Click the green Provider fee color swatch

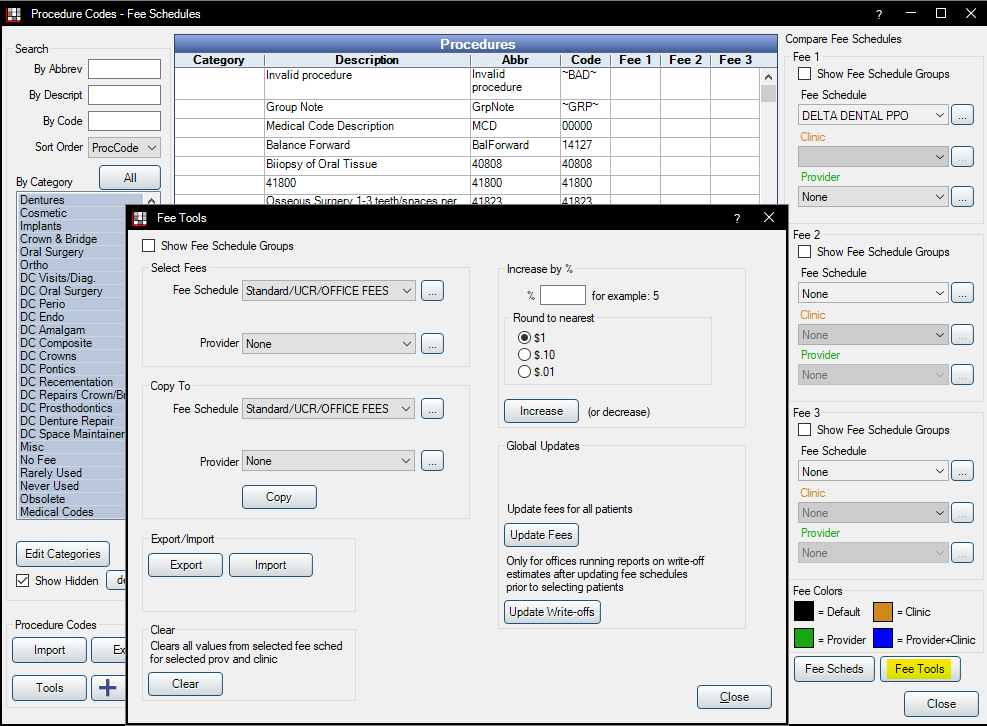click(804, 638)
